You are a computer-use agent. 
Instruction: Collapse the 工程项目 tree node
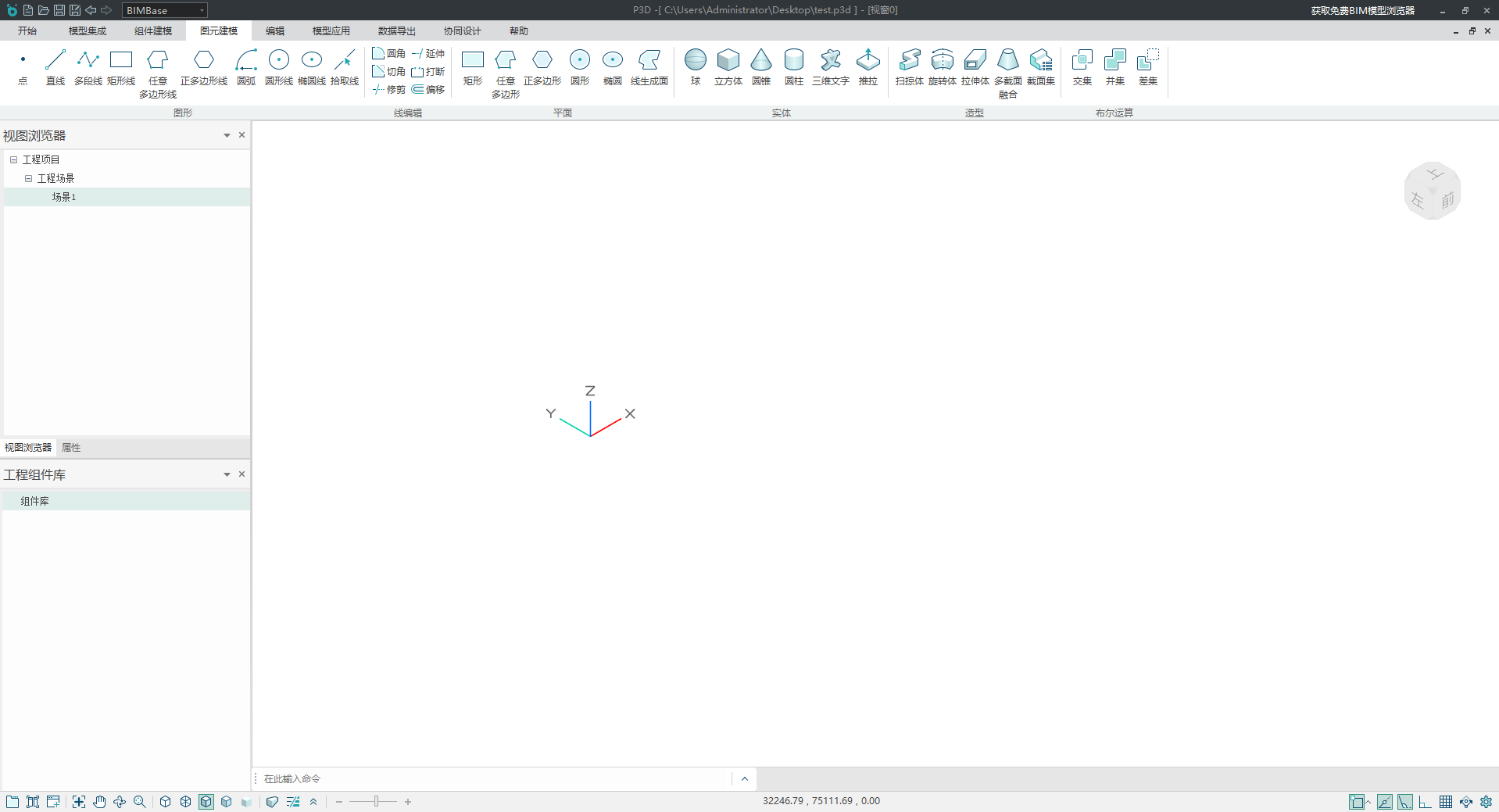click(13, 159)
